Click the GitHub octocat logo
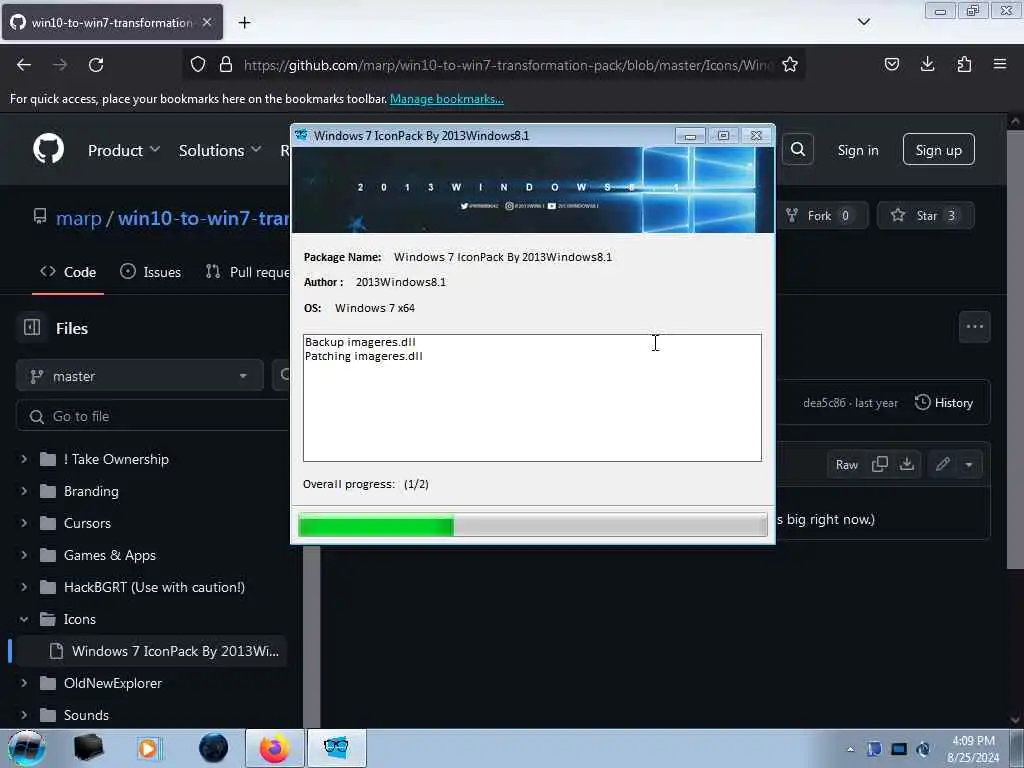 pyautogui.click(x=48, y=149)
